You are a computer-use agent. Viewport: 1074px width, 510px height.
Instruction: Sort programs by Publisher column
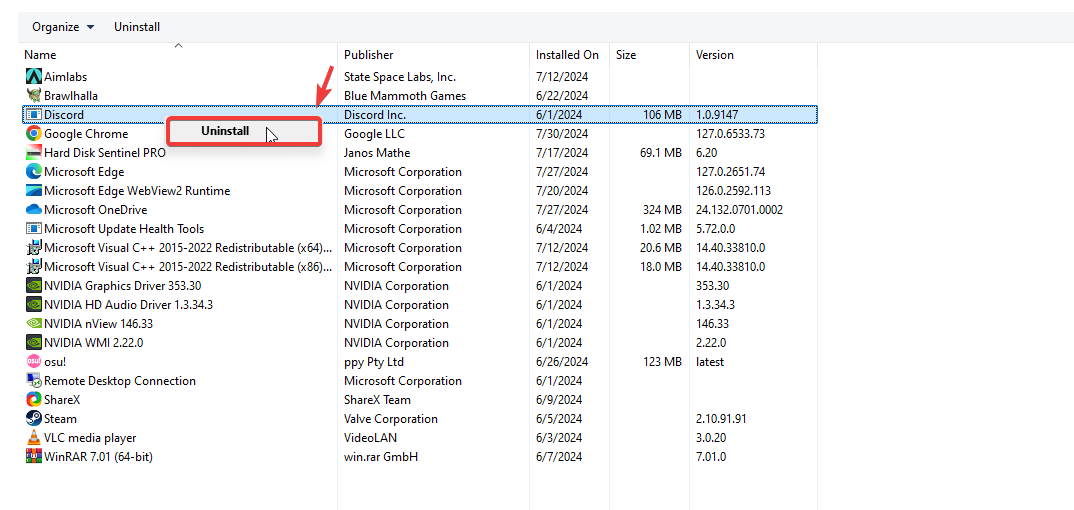pos(369,55)
